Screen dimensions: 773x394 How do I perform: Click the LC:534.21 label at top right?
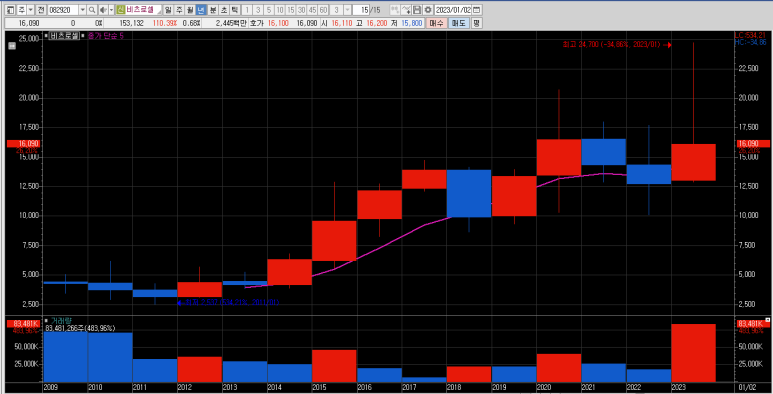pyautogui.click(x=750, y=36)
